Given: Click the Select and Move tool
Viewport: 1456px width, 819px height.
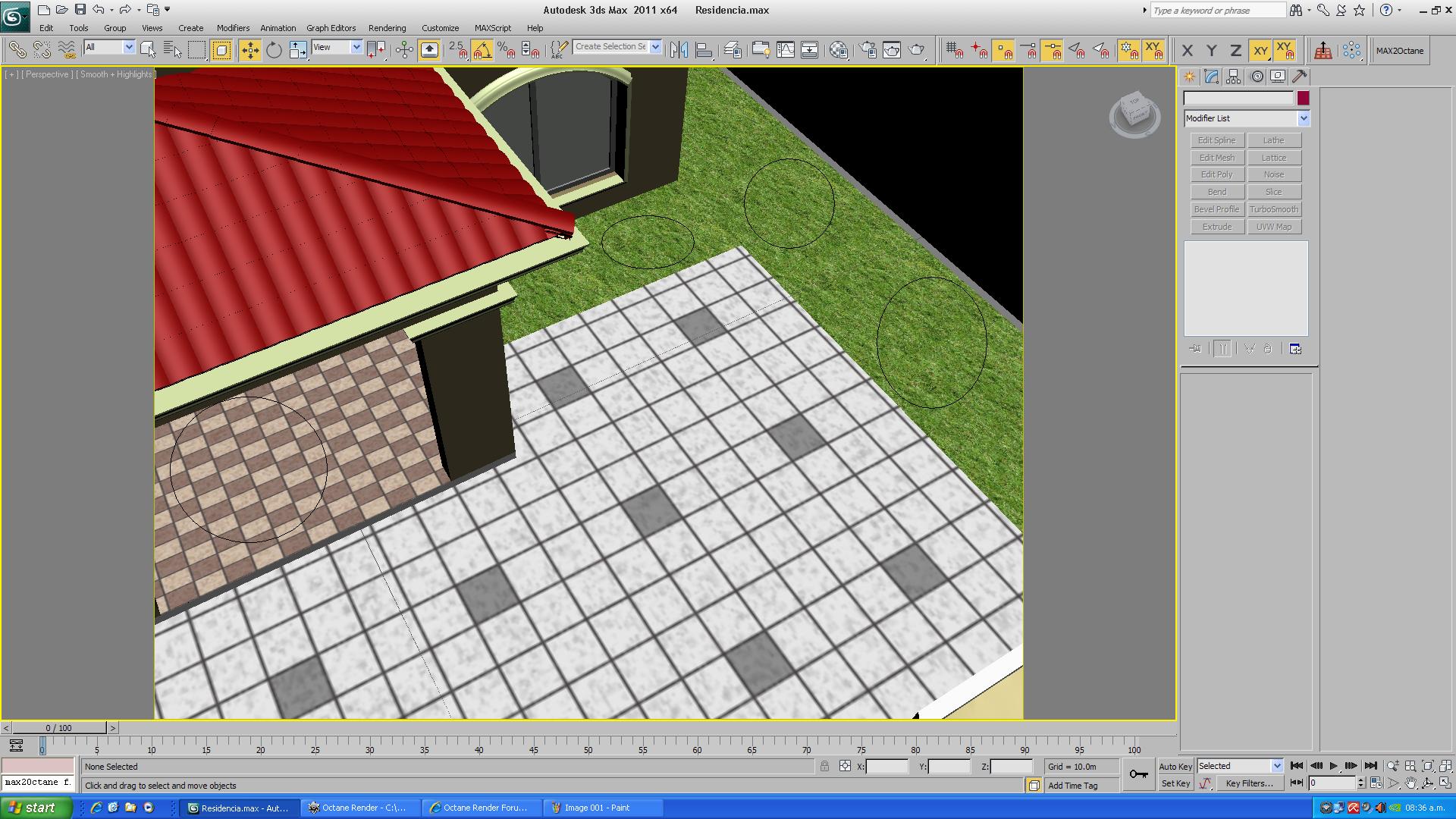Looking at the screenshot, I should pyautogui.click(x=249, y=50).
